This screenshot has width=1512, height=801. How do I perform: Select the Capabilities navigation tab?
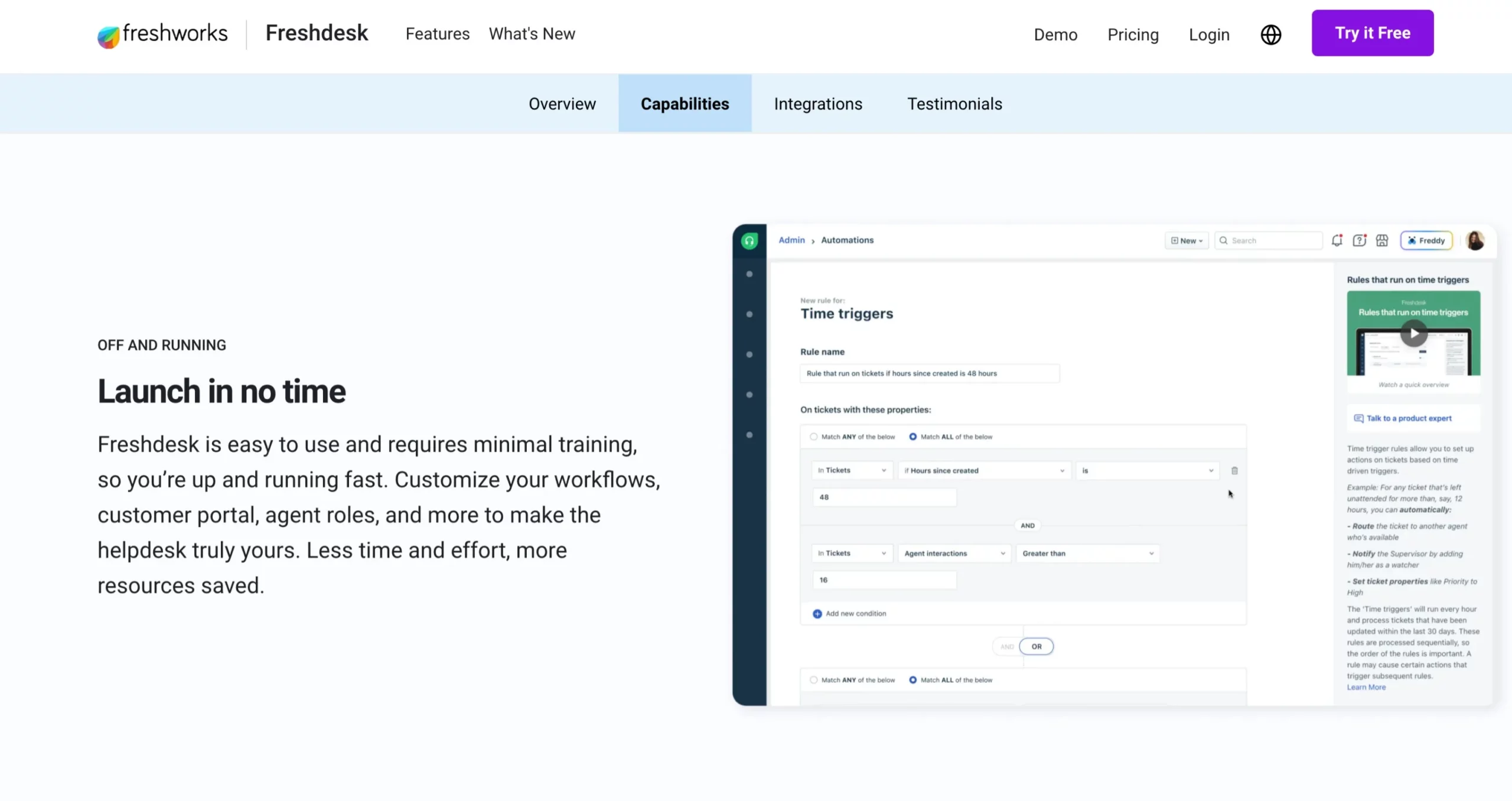pyautogui.click(x=685, y=104)
